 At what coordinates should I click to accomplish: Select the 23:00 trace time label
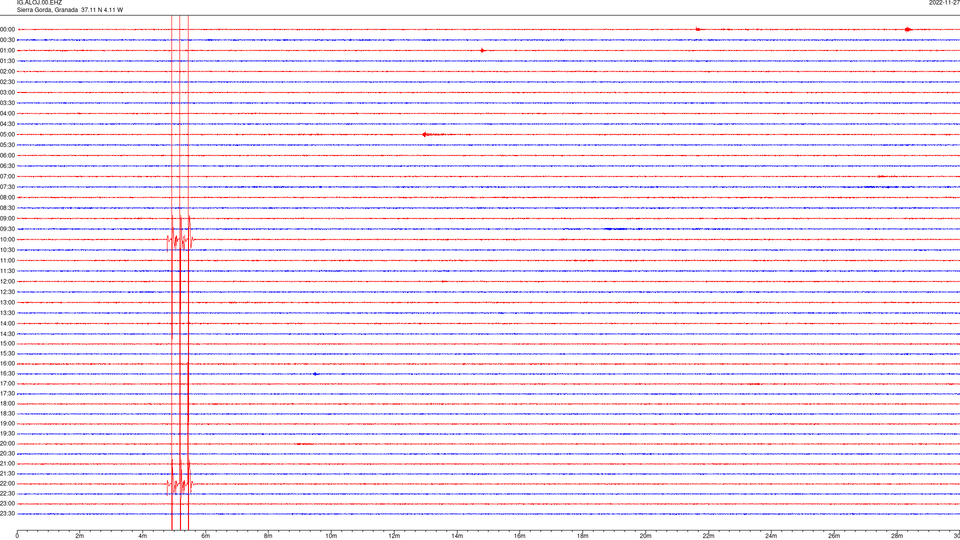click(7, 503)
